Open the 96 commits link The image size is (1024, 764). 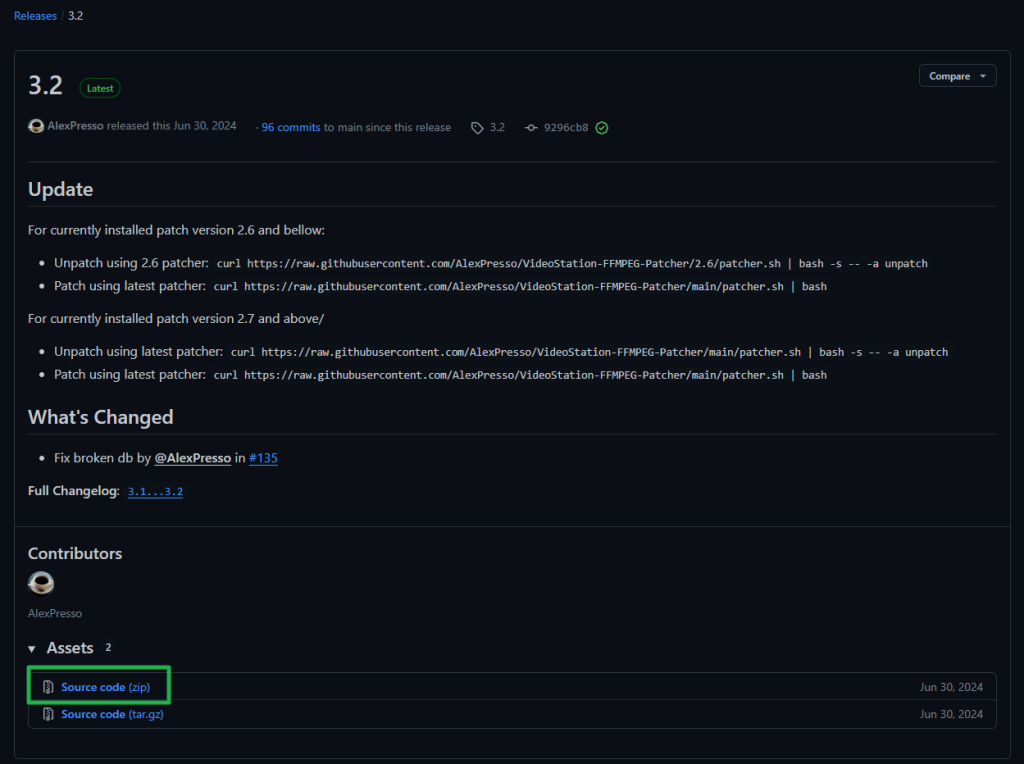[x=290, y=128]
